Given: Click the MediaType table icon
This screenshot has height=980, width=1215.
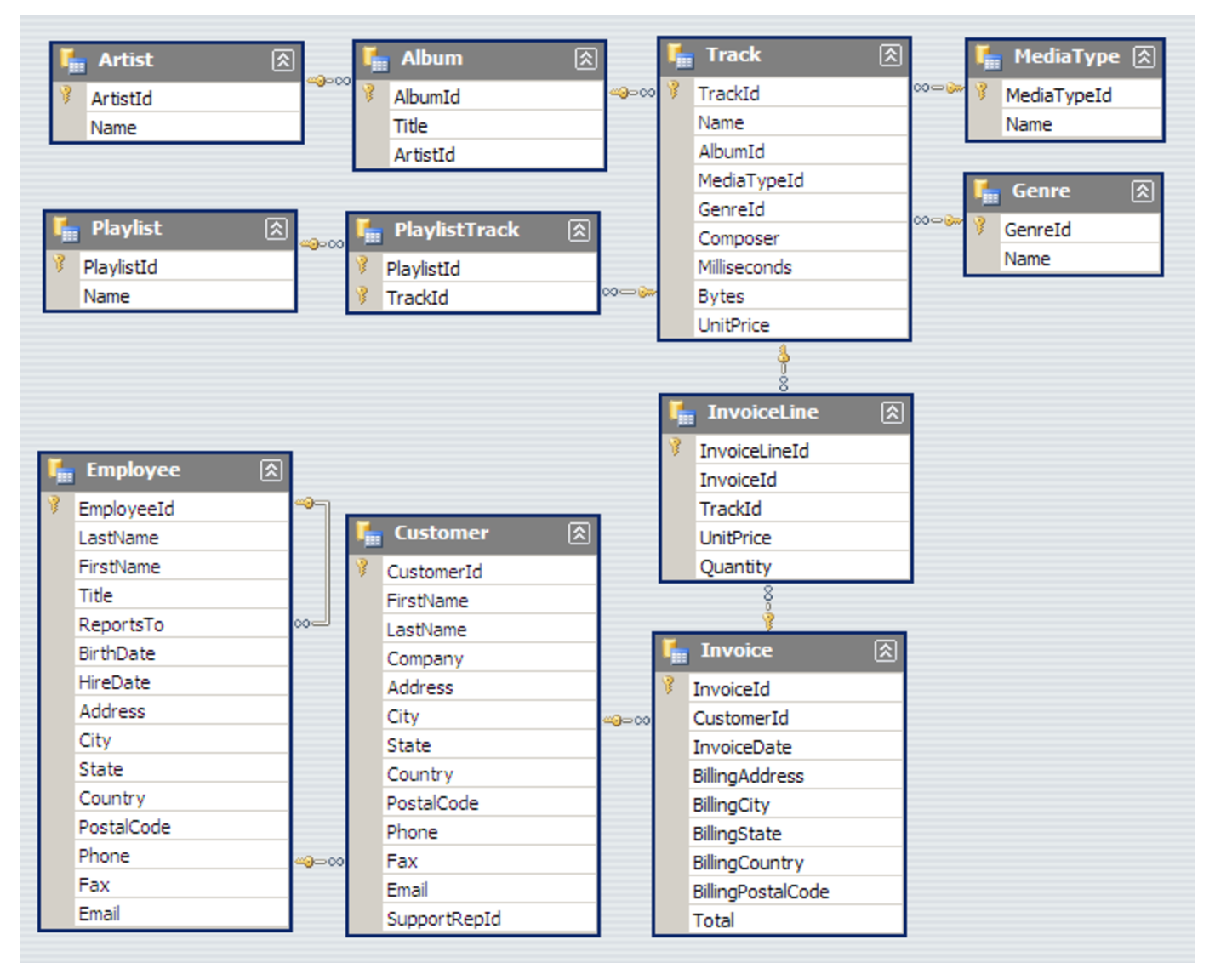Looking at the screenshot, I should [x=989, y=57].
